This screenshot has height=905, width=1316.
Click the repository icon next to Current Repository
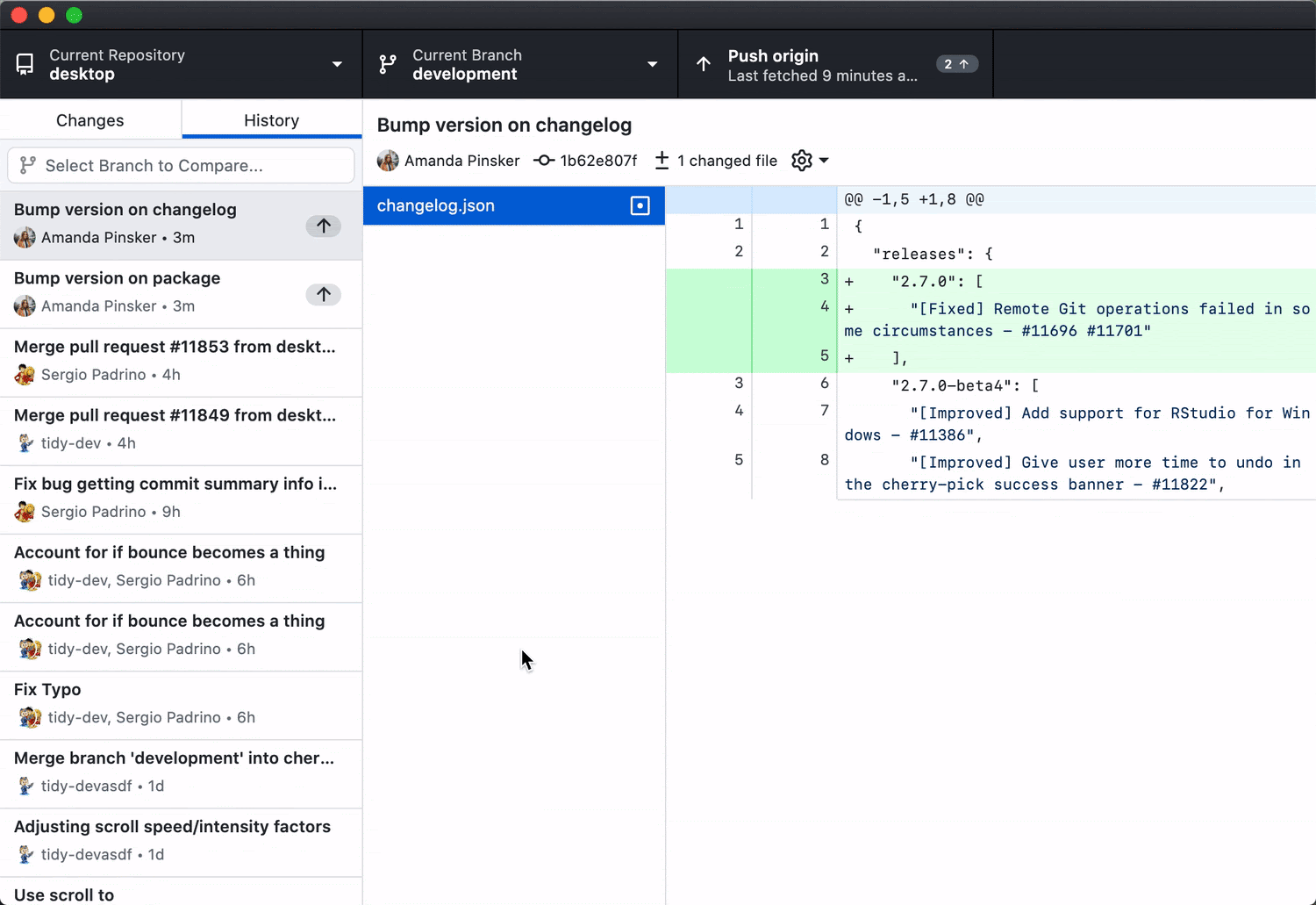pyautogui.click(x=24, y=63)
